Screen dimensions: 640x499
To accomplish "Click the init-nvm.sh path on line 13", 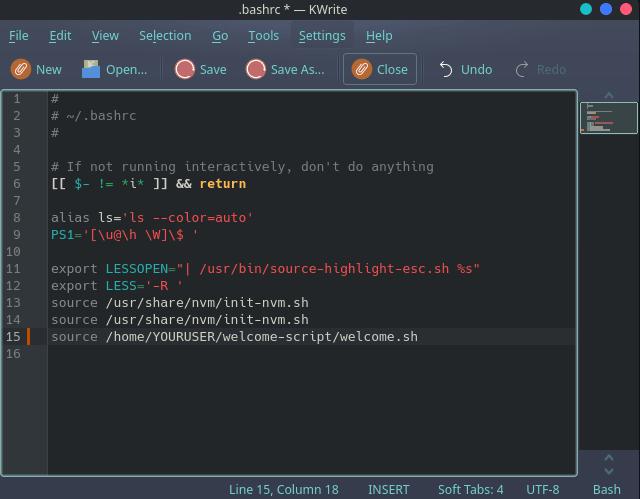I will click(207, 303).
